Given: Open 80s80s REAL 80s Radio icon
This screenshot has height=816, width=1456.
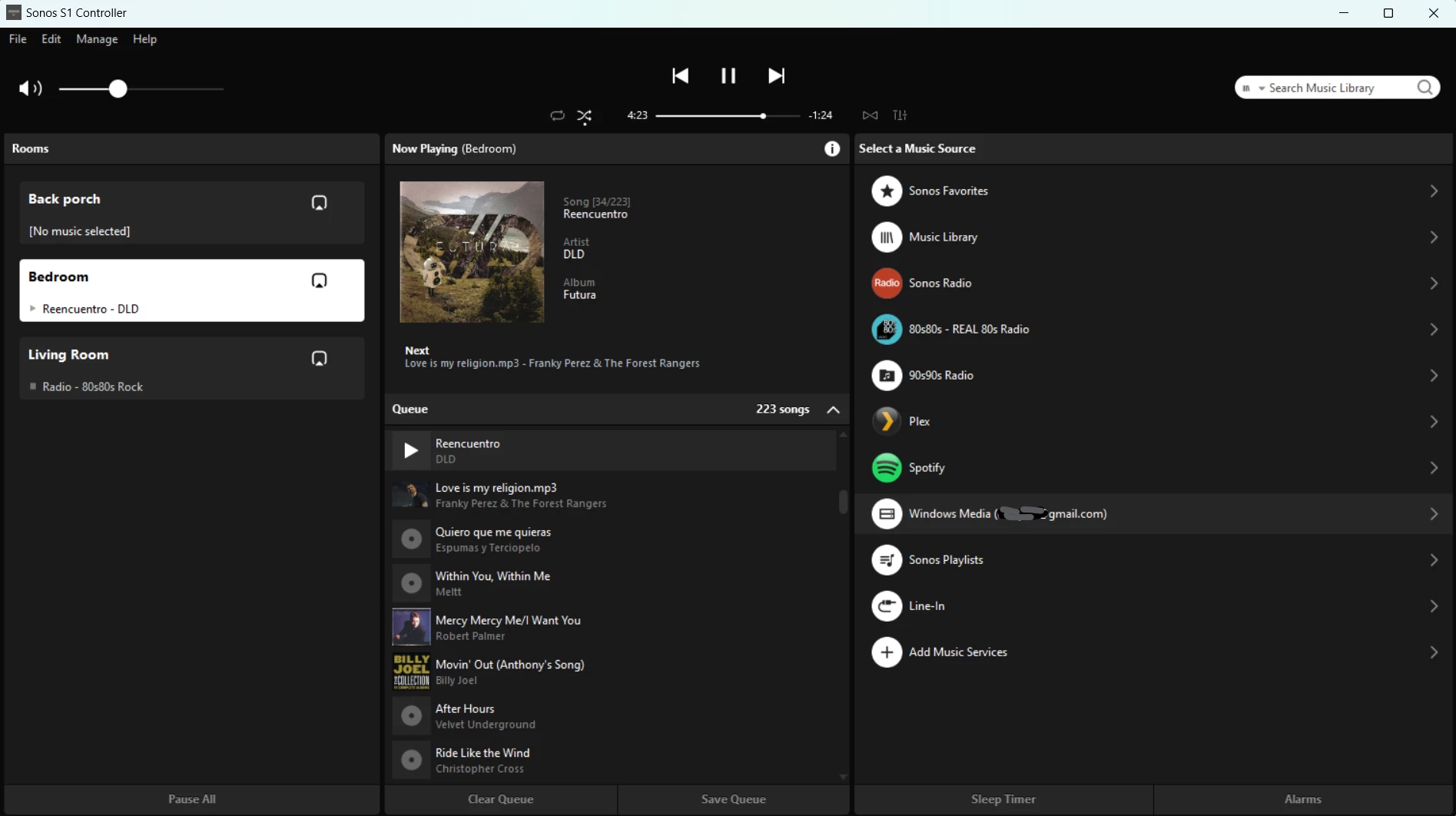Looking at the screenshot, I should [887, 329].
